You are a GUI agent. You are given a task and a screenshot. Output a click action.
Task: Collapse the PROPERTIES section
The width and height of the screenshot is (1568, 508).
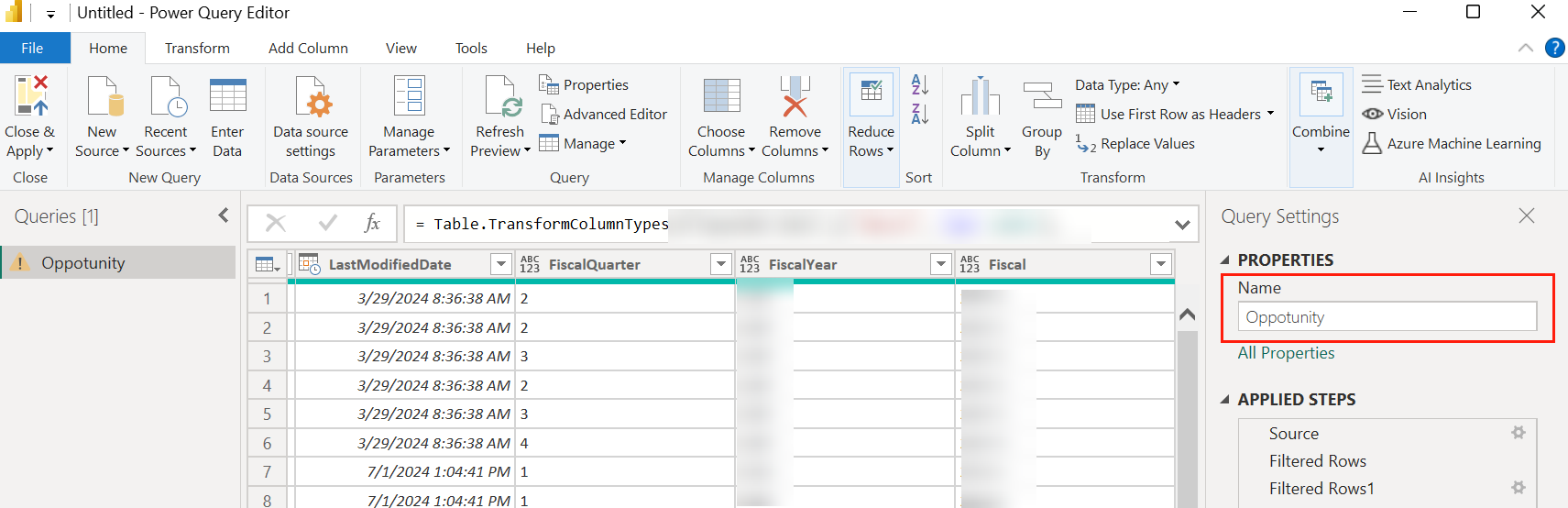pos(1225,260)
